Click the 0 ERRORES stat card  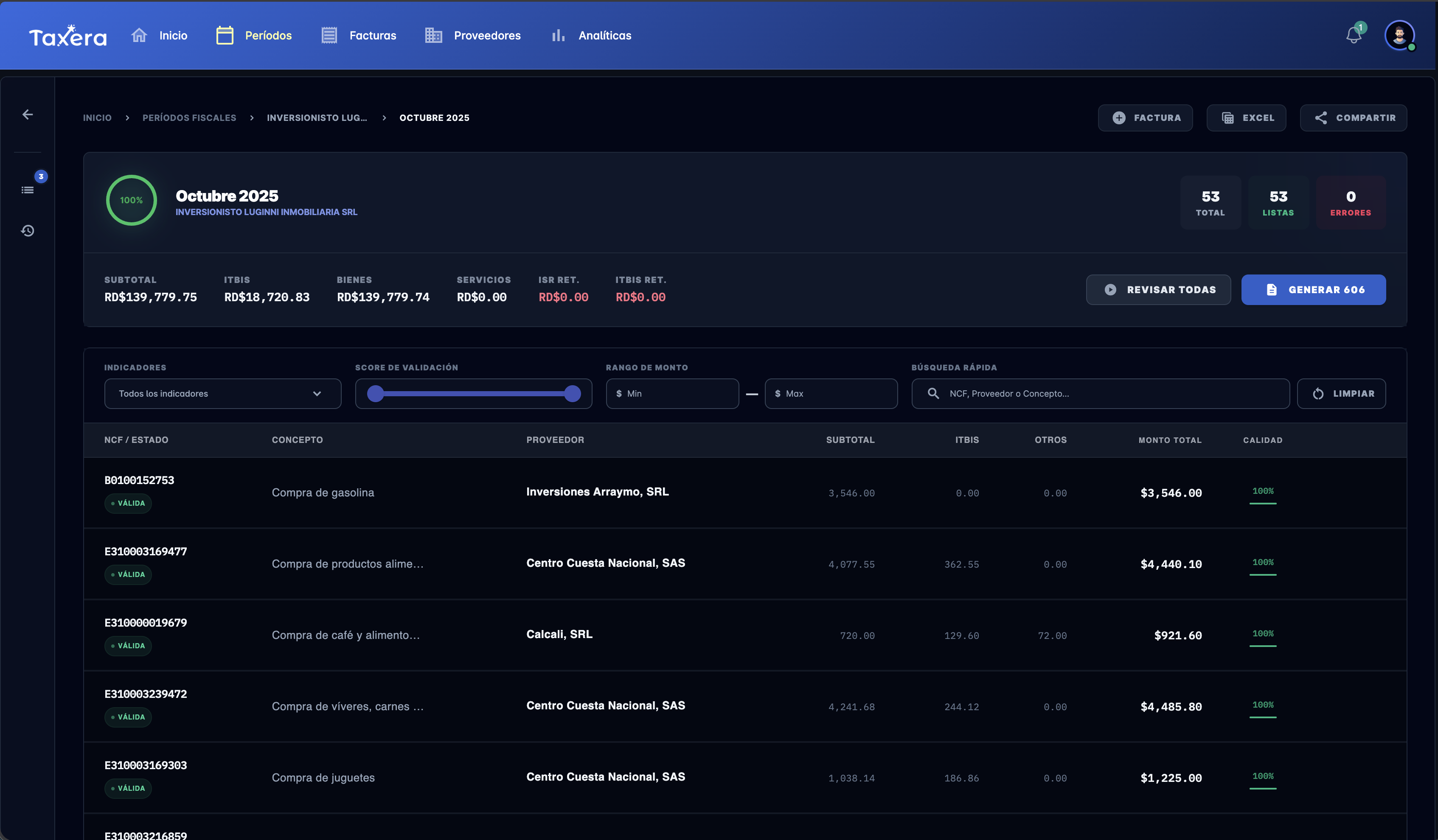tap(1350, 202)
